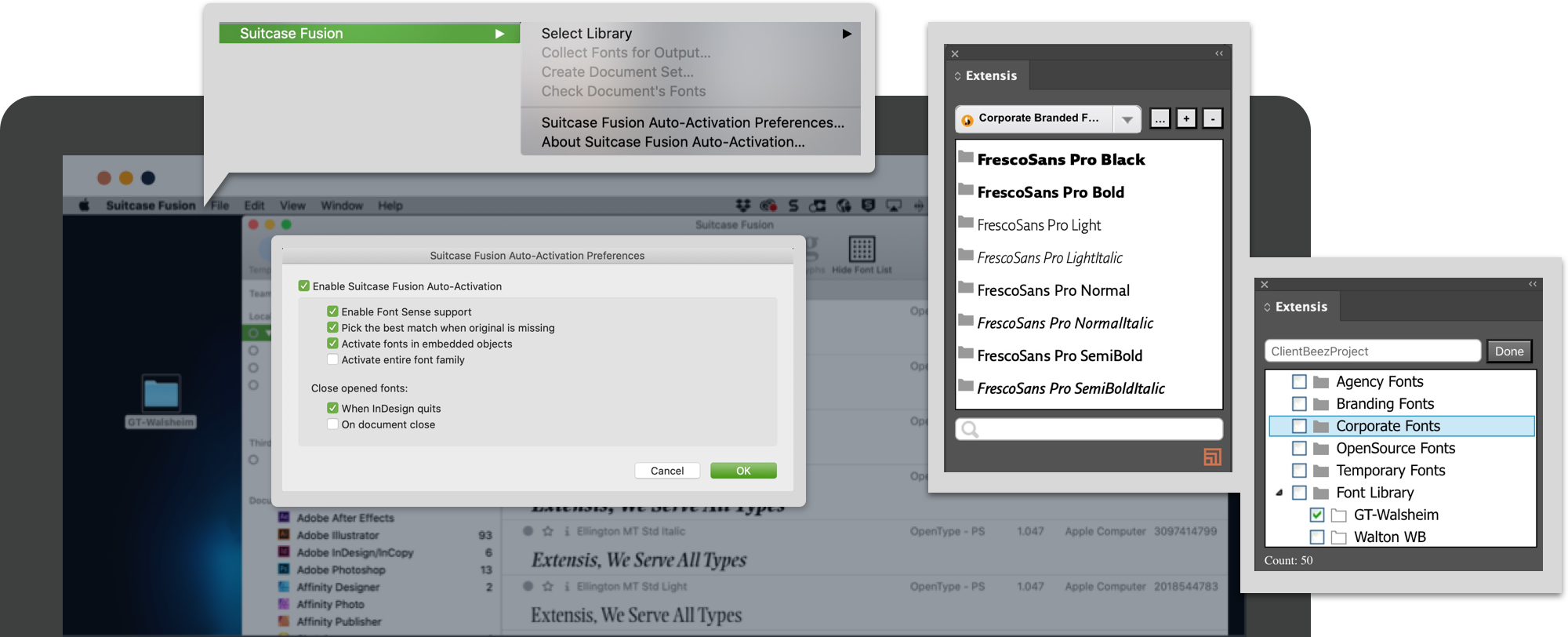Click the orange Extensis logo icon in panel
Image resolution: width=1568 pixels, height=637 pixels.
coord(1212,457)
